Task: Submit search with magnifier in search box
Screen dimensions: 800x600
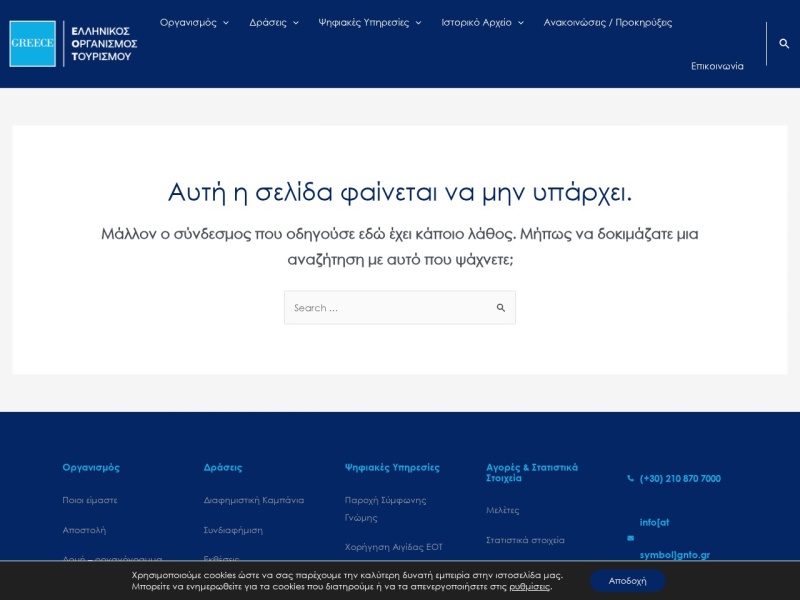Action: pos(501,308)
